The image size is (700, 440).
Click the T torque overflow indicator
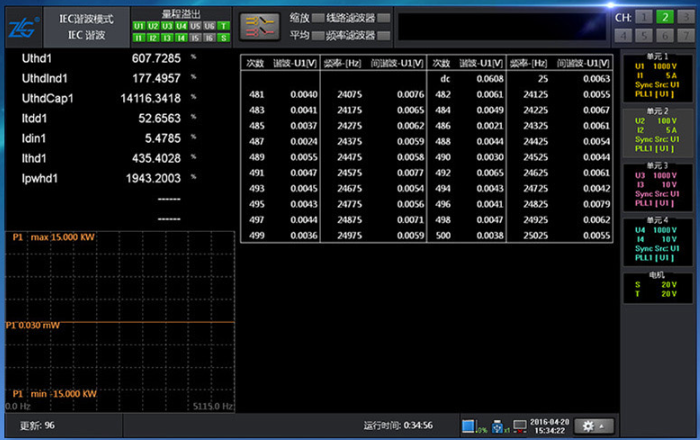(x=224, y=26)
